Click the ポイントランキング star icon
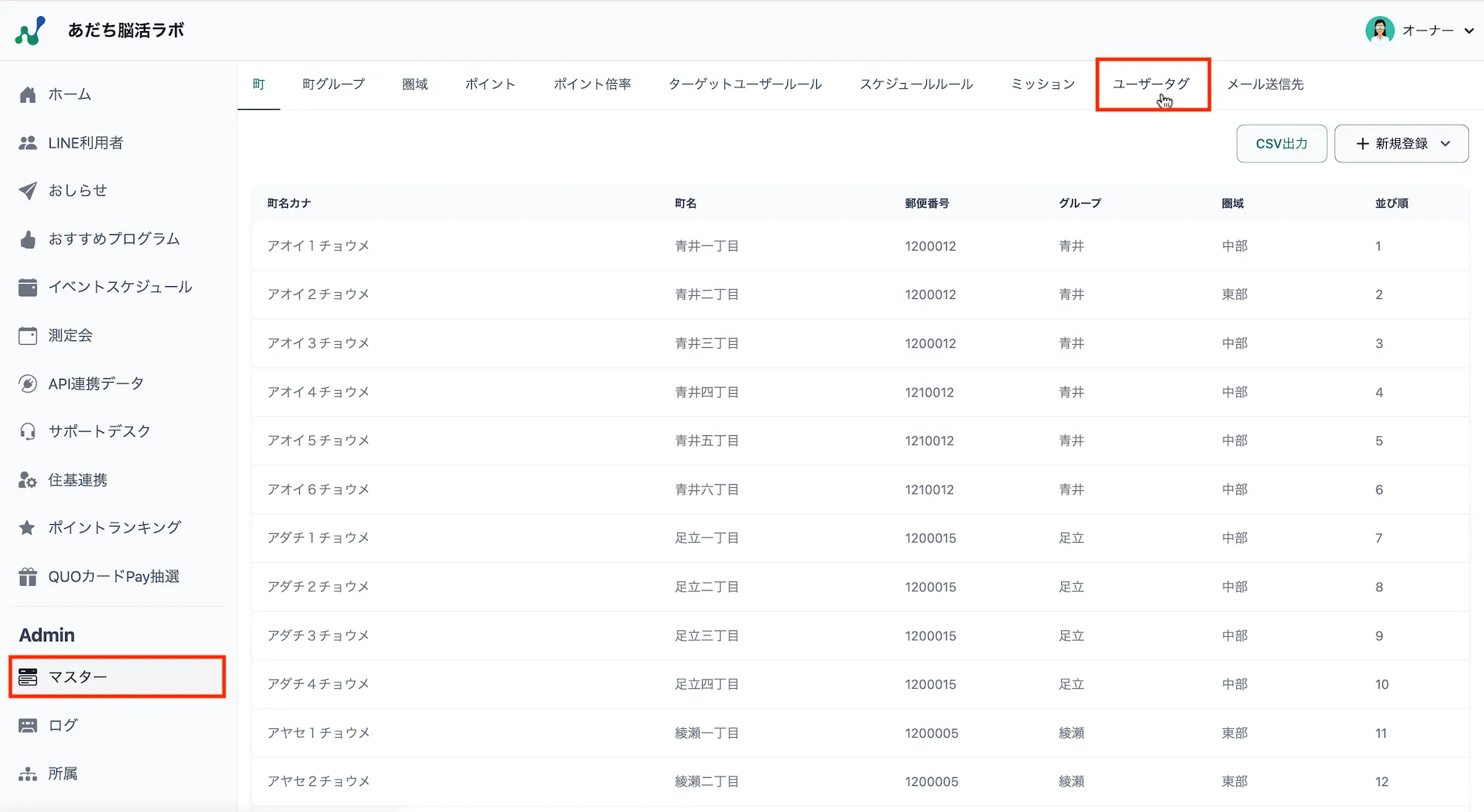The height and width of the screenshot is (812, 1484). [x=27, y=528]
